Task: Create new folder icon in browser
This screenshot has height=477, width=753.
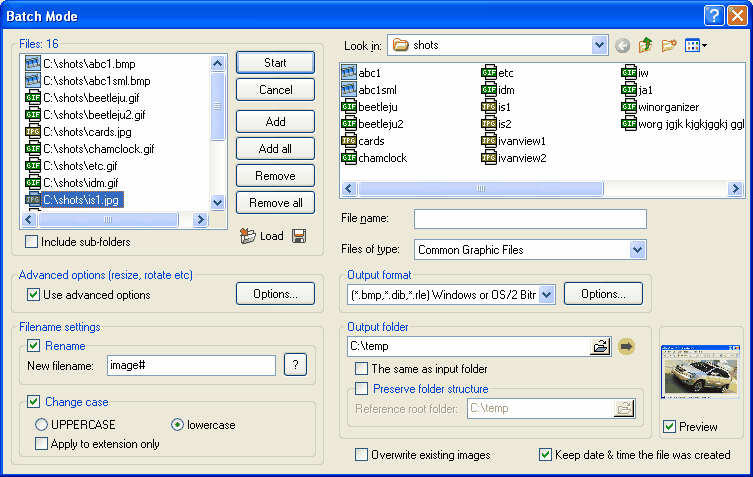Action: click(x=669, y=45)
